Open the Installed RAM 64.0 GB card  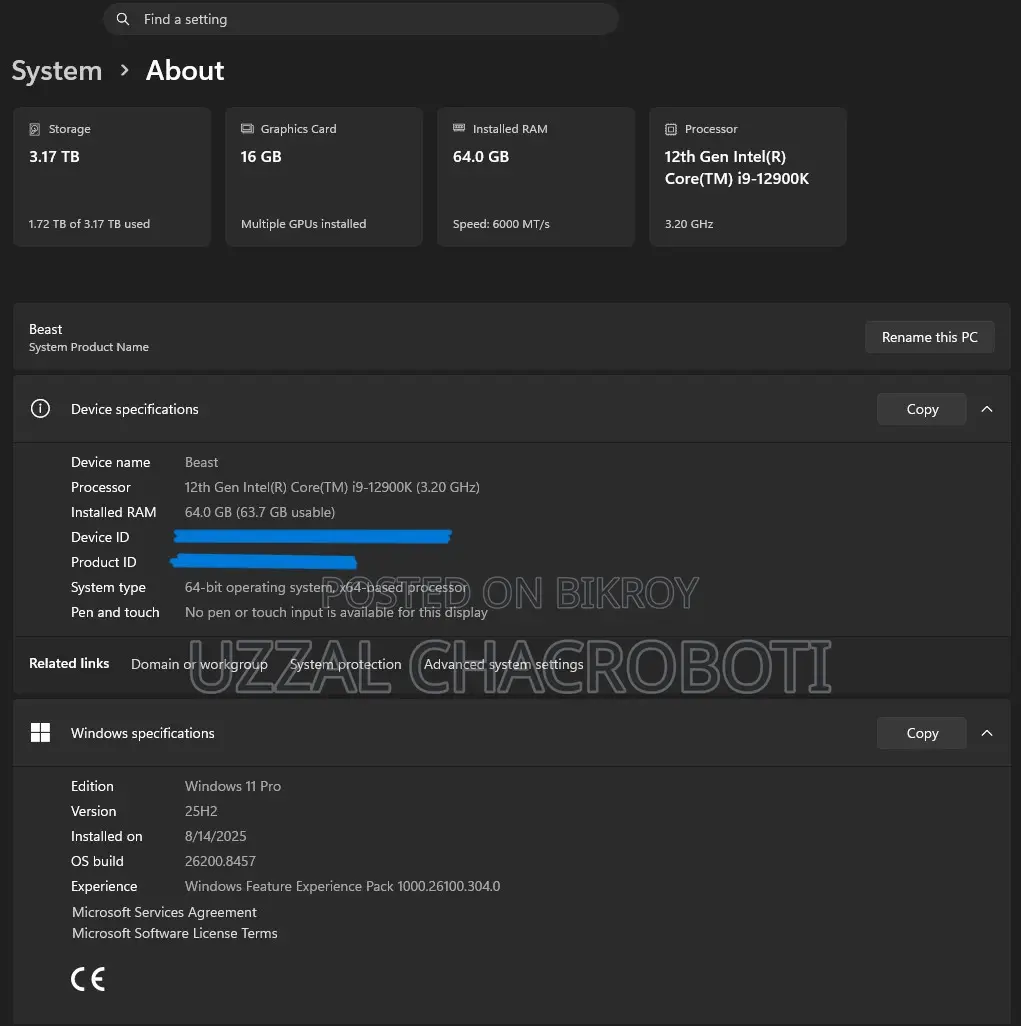coord(536,177)
